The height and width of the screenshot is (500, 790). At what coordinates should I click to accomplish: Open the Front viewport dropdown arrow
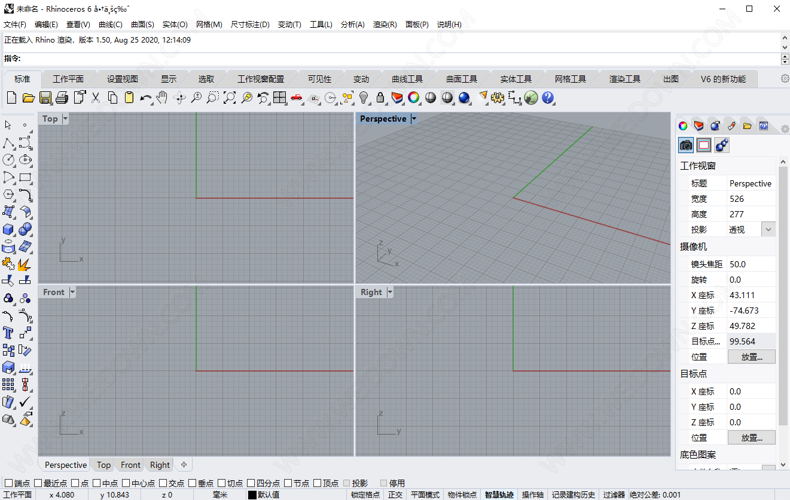click(x=72, y=292)
